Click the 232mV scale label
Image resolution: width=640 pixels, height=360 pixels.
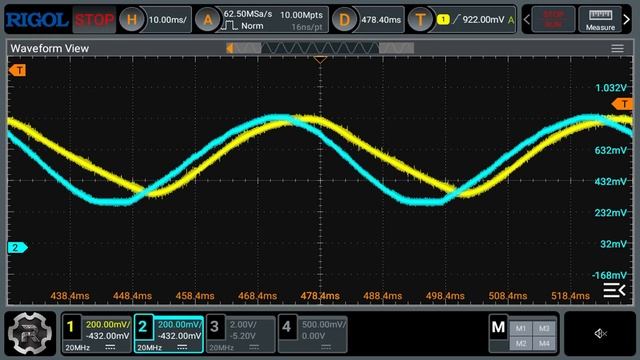(611, 213)
